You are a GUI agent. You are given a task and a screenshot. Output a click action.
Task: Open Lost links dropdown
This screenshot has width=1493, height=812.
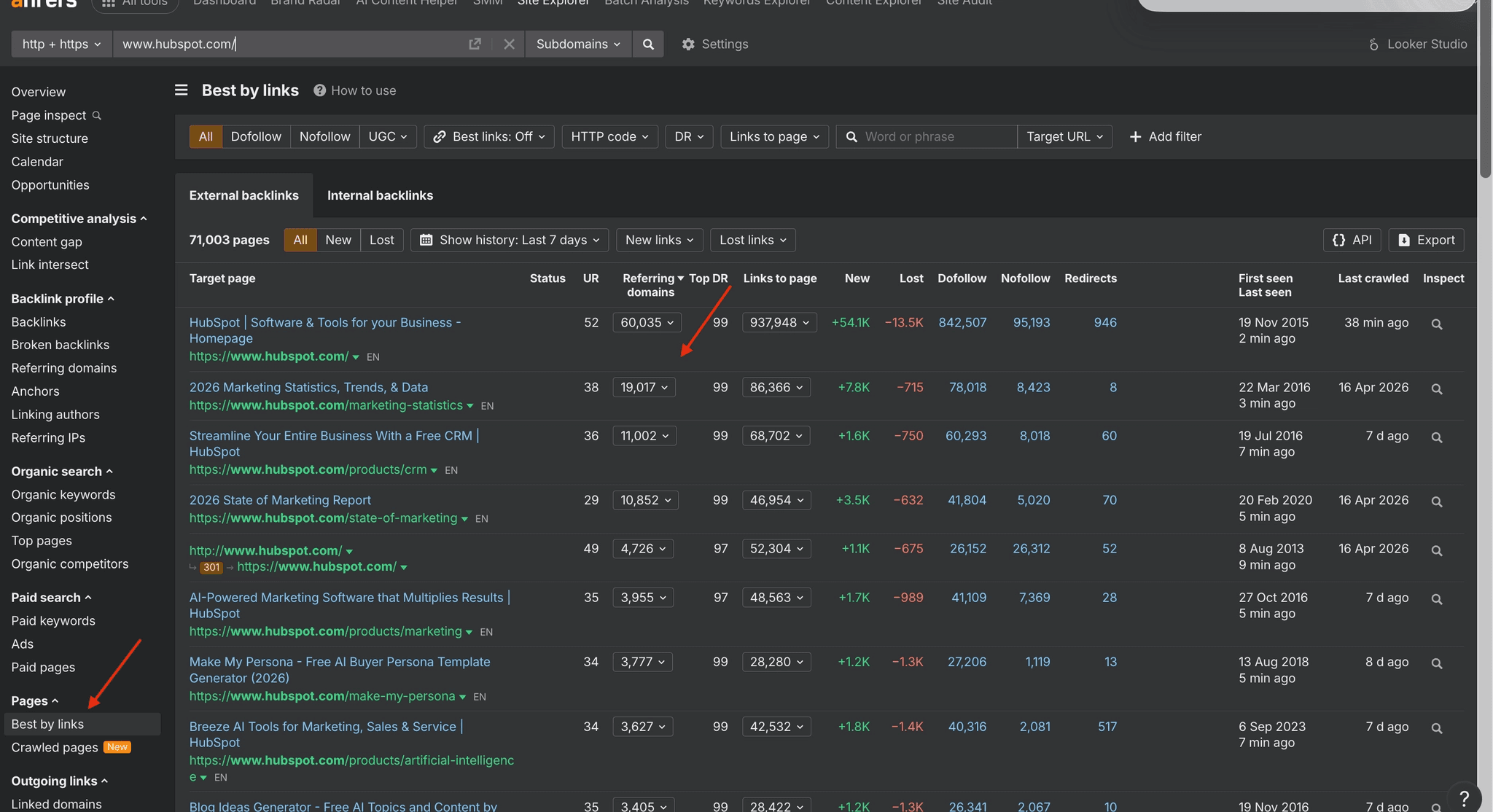point(753,240)
